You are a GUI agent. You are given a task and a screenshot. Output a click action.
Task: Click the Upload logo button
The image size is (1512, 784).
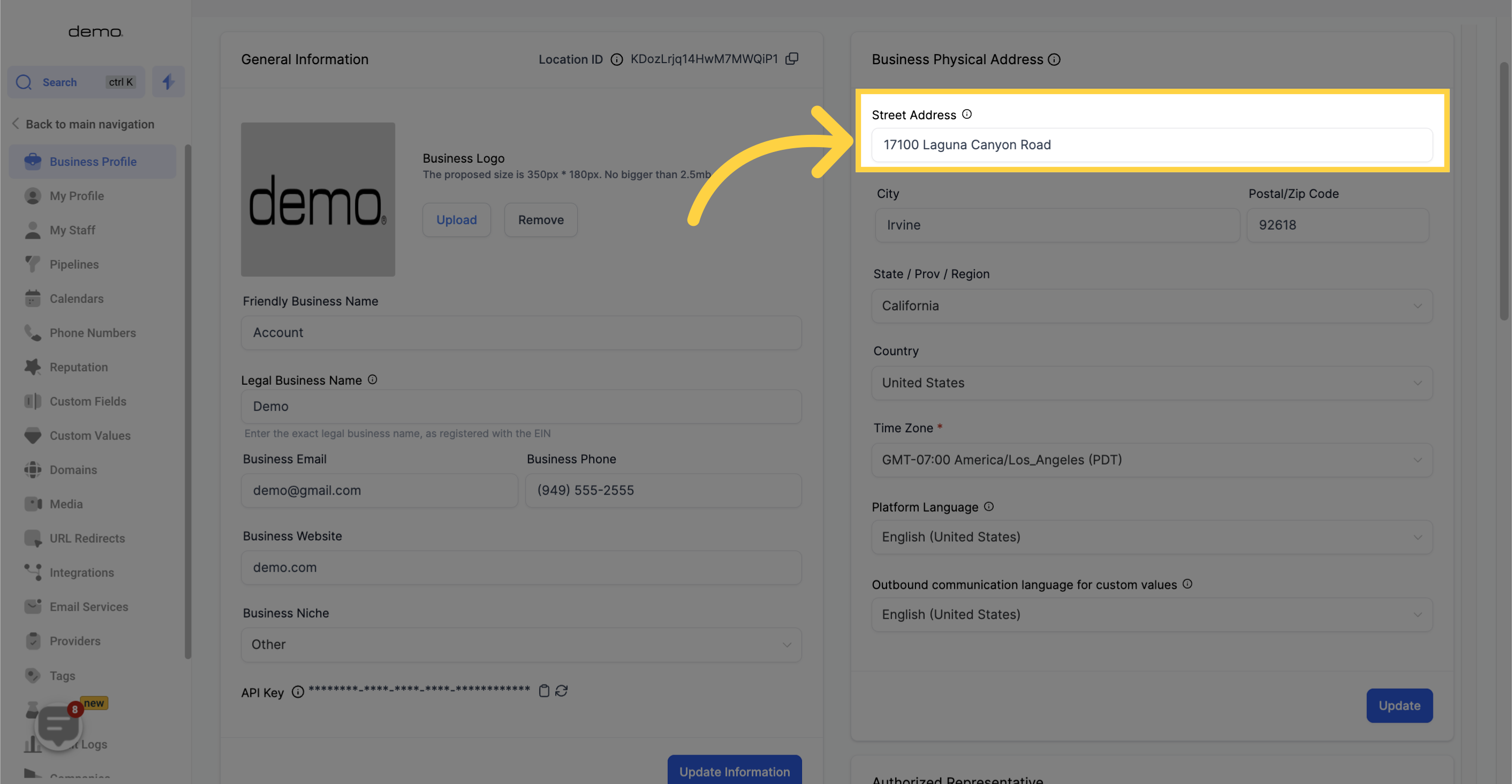(456, 220)
